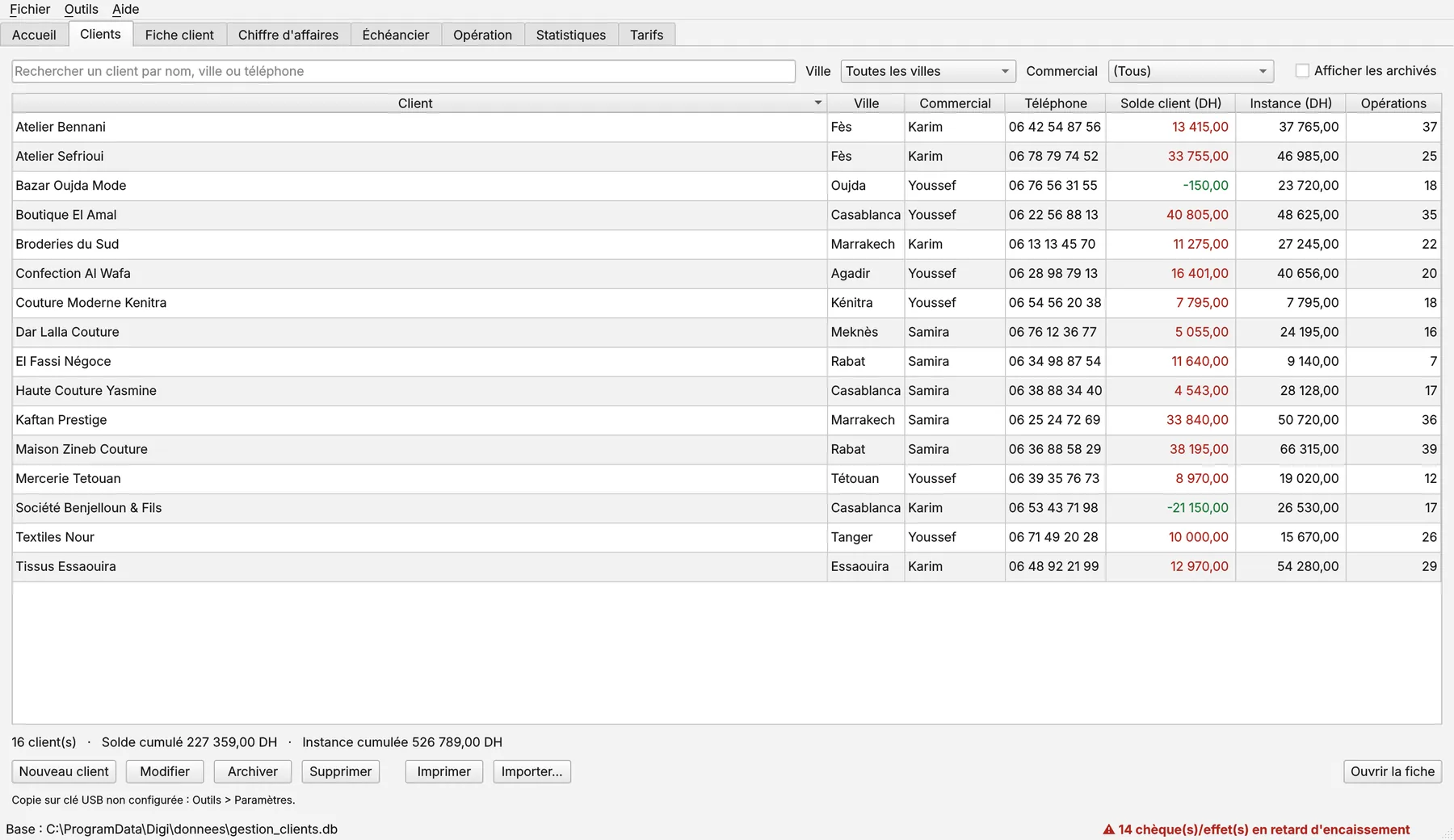Switch to the Tarifs tab
The height and width of the screenshot is (840, 1454).
click(x=646, y=35)
